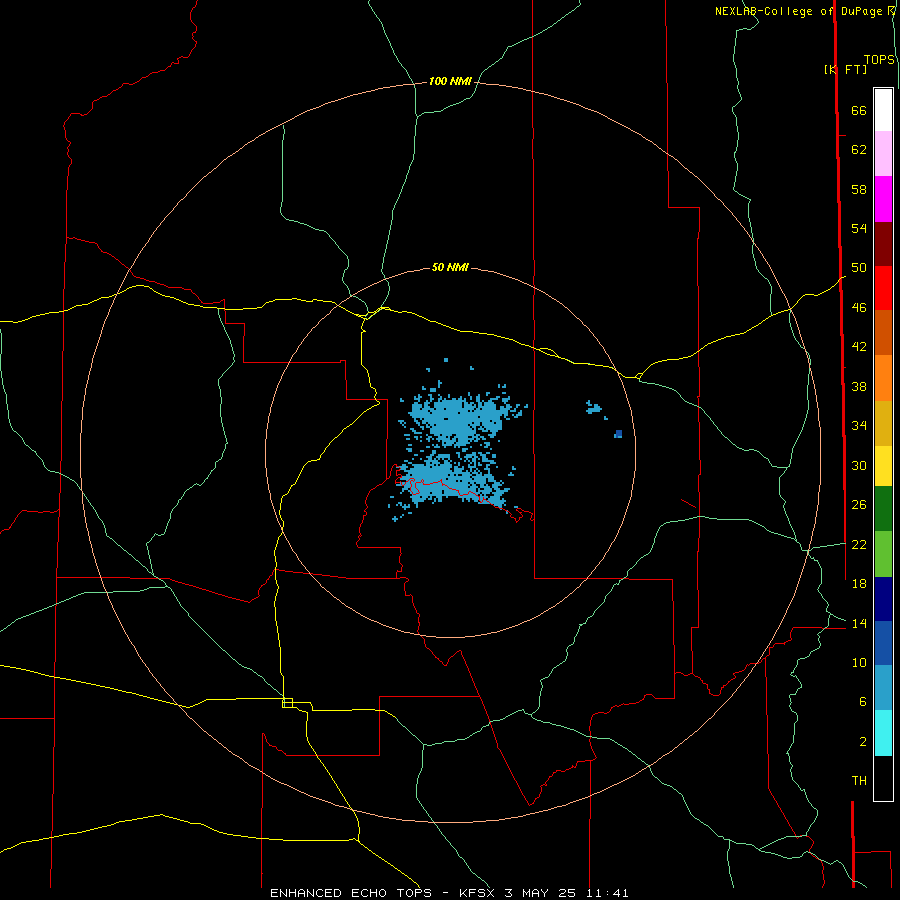Click the light blue legend swatch
The height and width of the screenshot is (900, 900).
(x=883, y=688)
